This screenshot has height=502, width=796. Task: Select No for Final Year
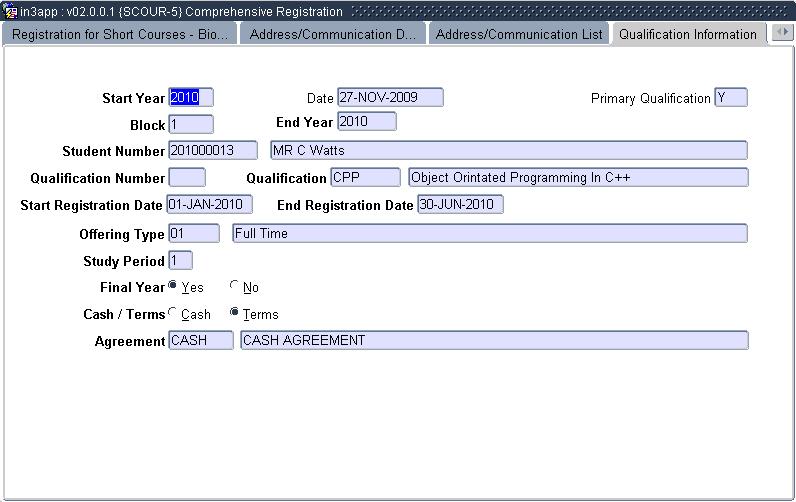(235, 287)
